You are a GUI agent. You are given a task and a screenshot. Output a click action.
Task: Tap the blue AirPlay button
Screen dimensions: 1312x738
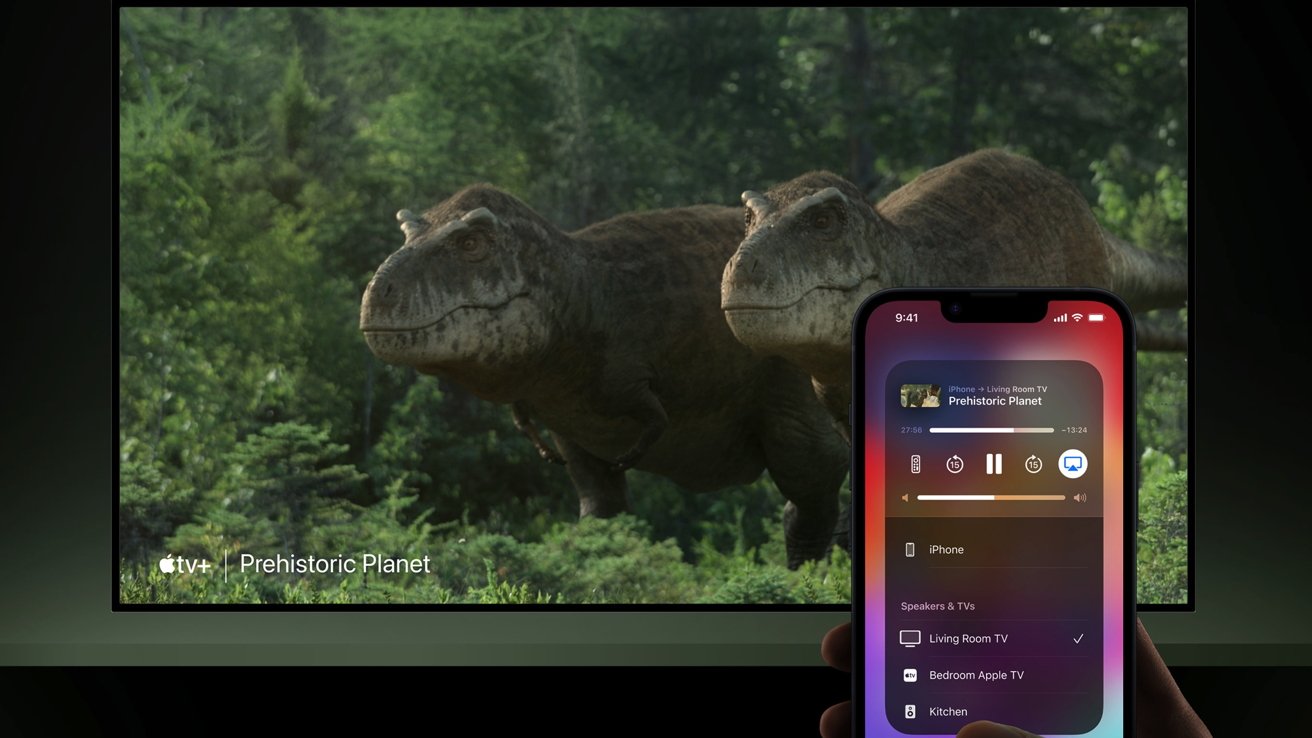[1072, 464]
